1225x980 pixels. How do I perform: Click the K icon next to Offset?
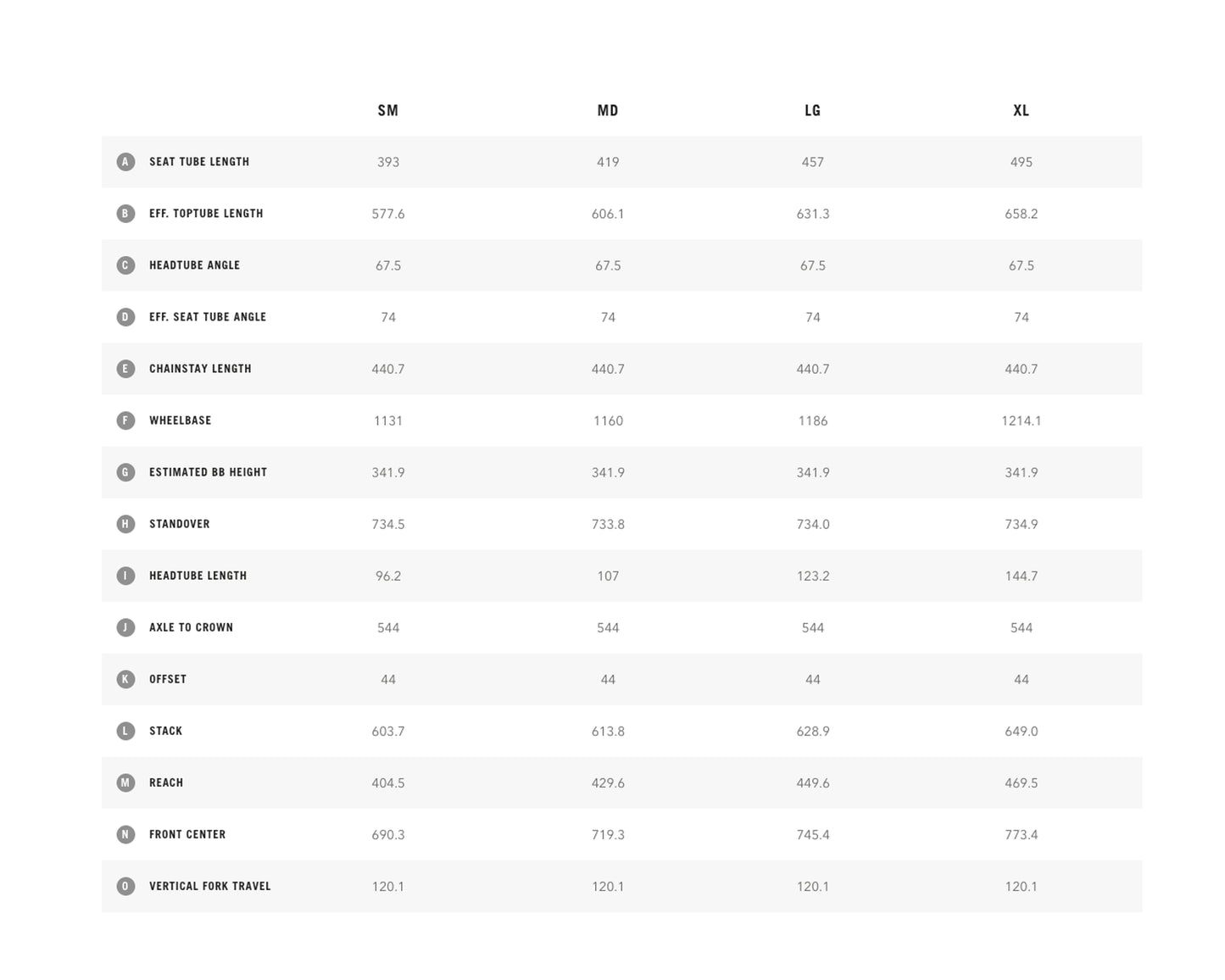tap(125, 679)
